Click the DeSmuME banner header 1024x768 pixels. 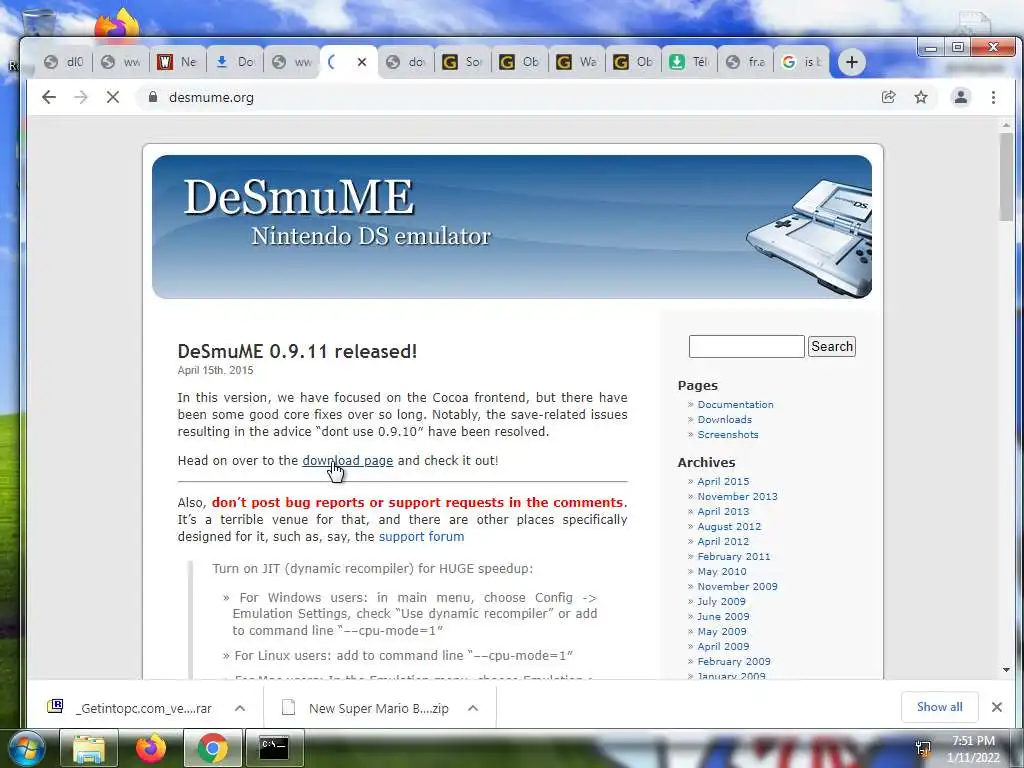click(512, 227)
